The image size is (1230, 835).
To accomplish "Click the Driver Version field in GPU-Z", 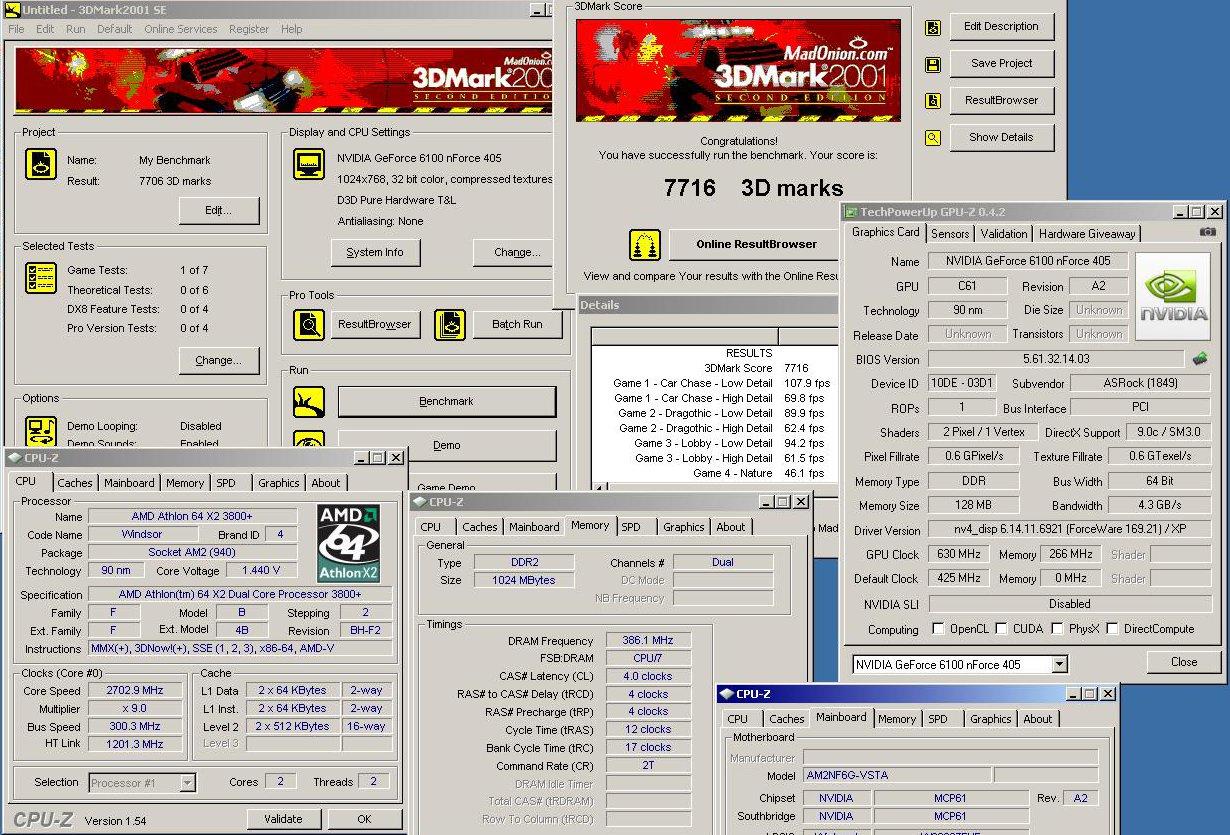I will pos(1069,529).
